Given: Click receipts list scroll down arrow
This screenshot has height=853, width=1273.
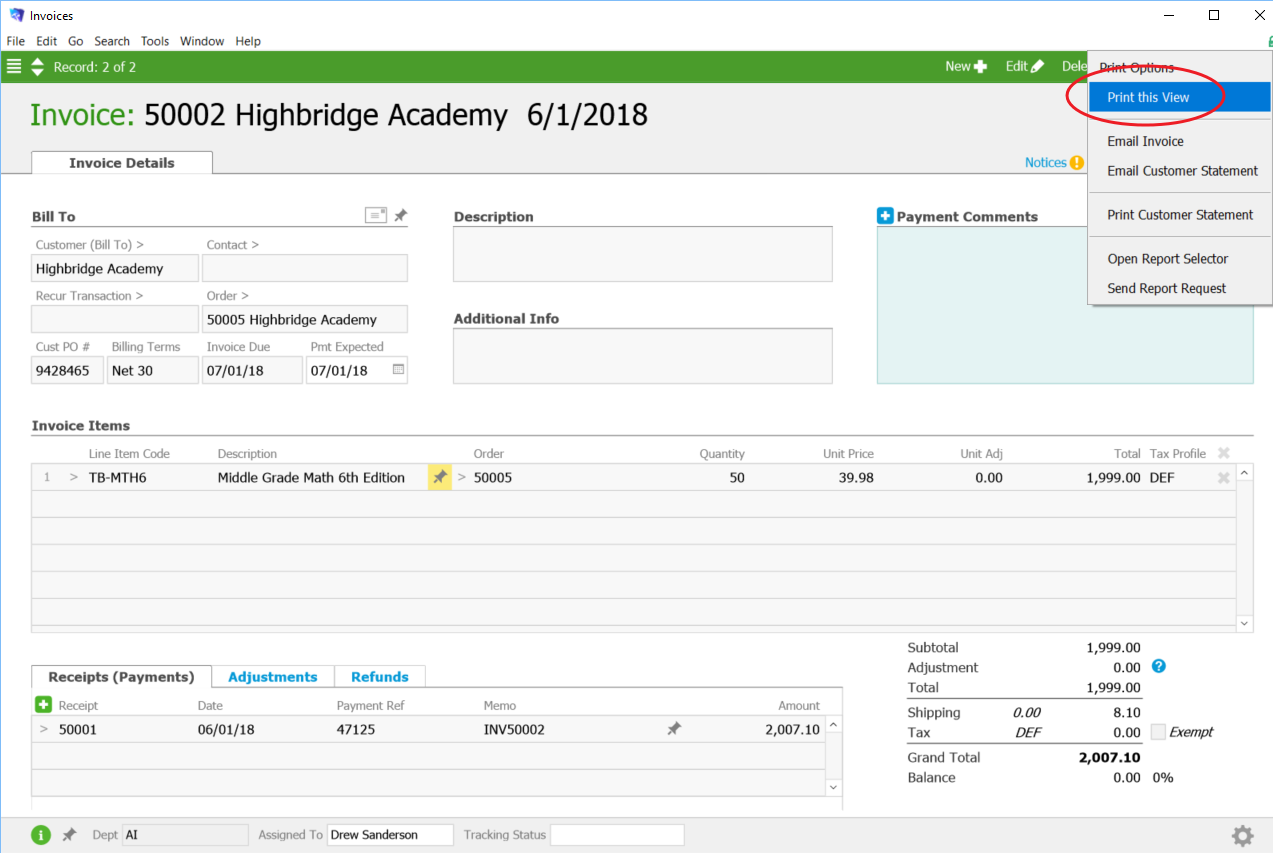Looking at the screenshot, I should pyautogui.click(x=834, y=788).
